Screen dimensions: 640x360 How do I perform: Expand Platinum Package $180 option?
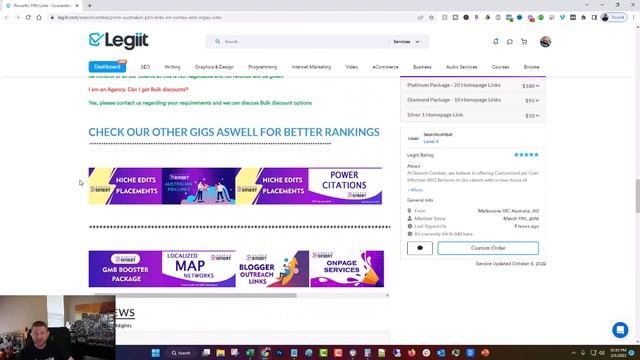(473, 85)
